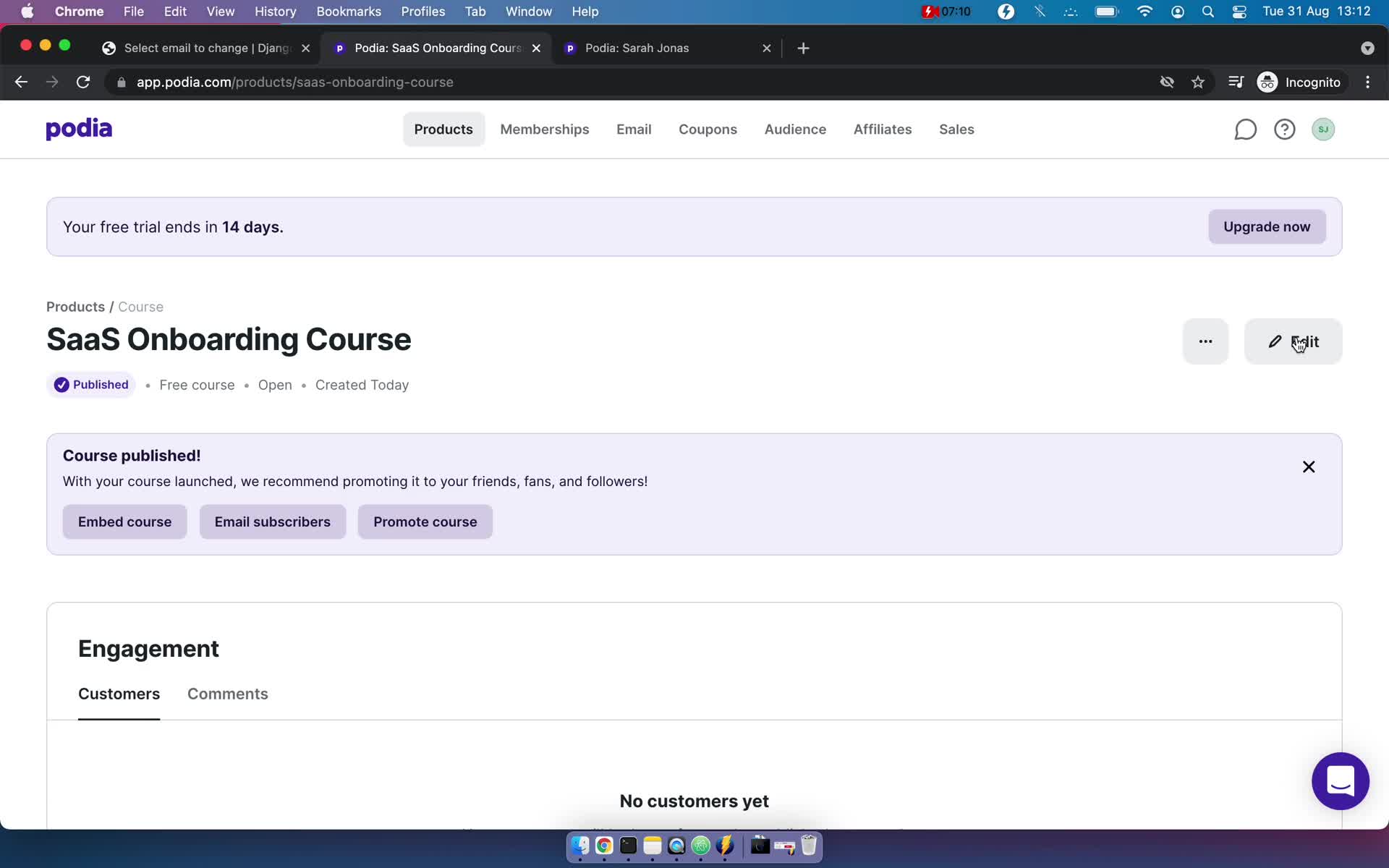Click the bookmark/favorites star icon
The height and width of the screenshot is (868, 1389).
click(x=1198, y=81)
